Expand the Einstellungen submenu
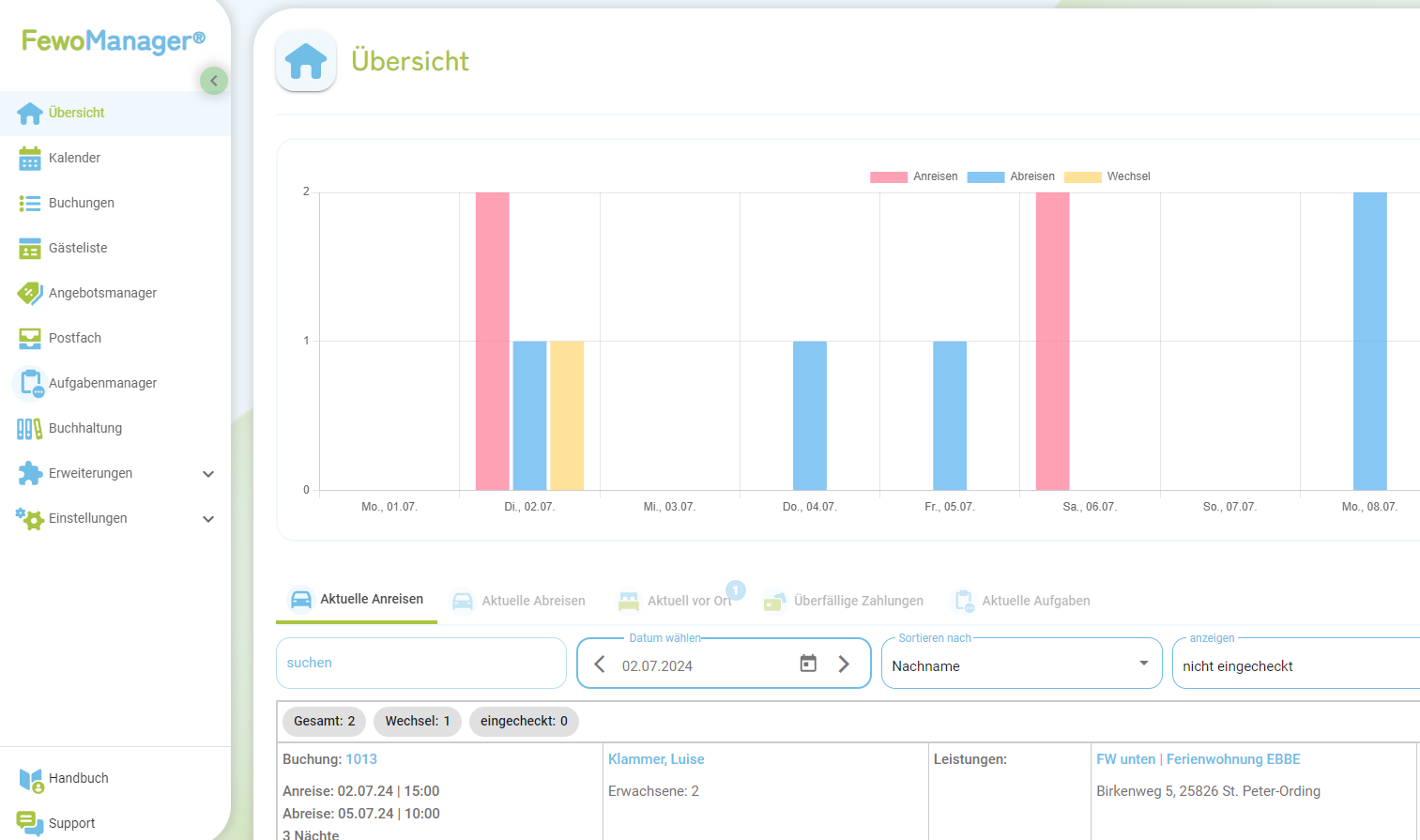The width and height of the screenshot is (1420, 840). (x=208, y=519)
